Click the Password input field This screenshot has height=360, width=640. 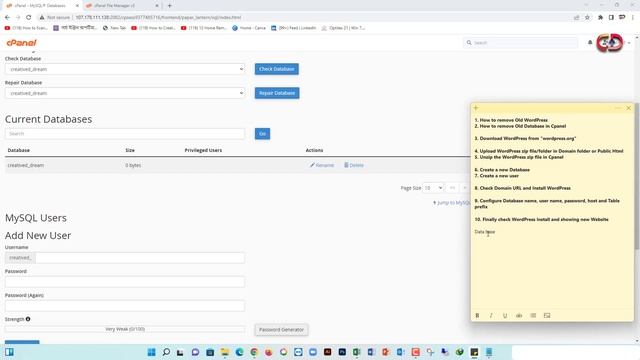coord(125,282)
